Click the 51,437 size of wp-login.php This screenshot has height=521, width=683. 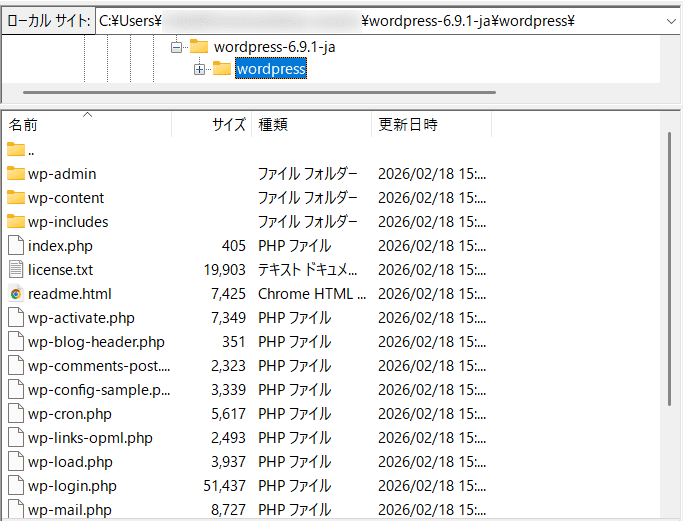pos(225,486)
